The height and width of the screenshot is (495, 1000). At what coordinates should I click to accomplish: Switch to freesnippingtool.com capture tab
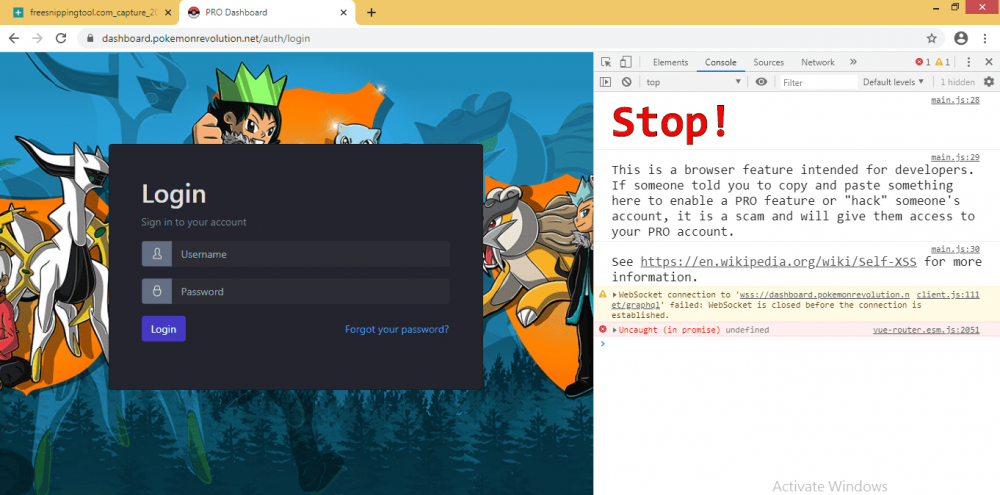89,12
